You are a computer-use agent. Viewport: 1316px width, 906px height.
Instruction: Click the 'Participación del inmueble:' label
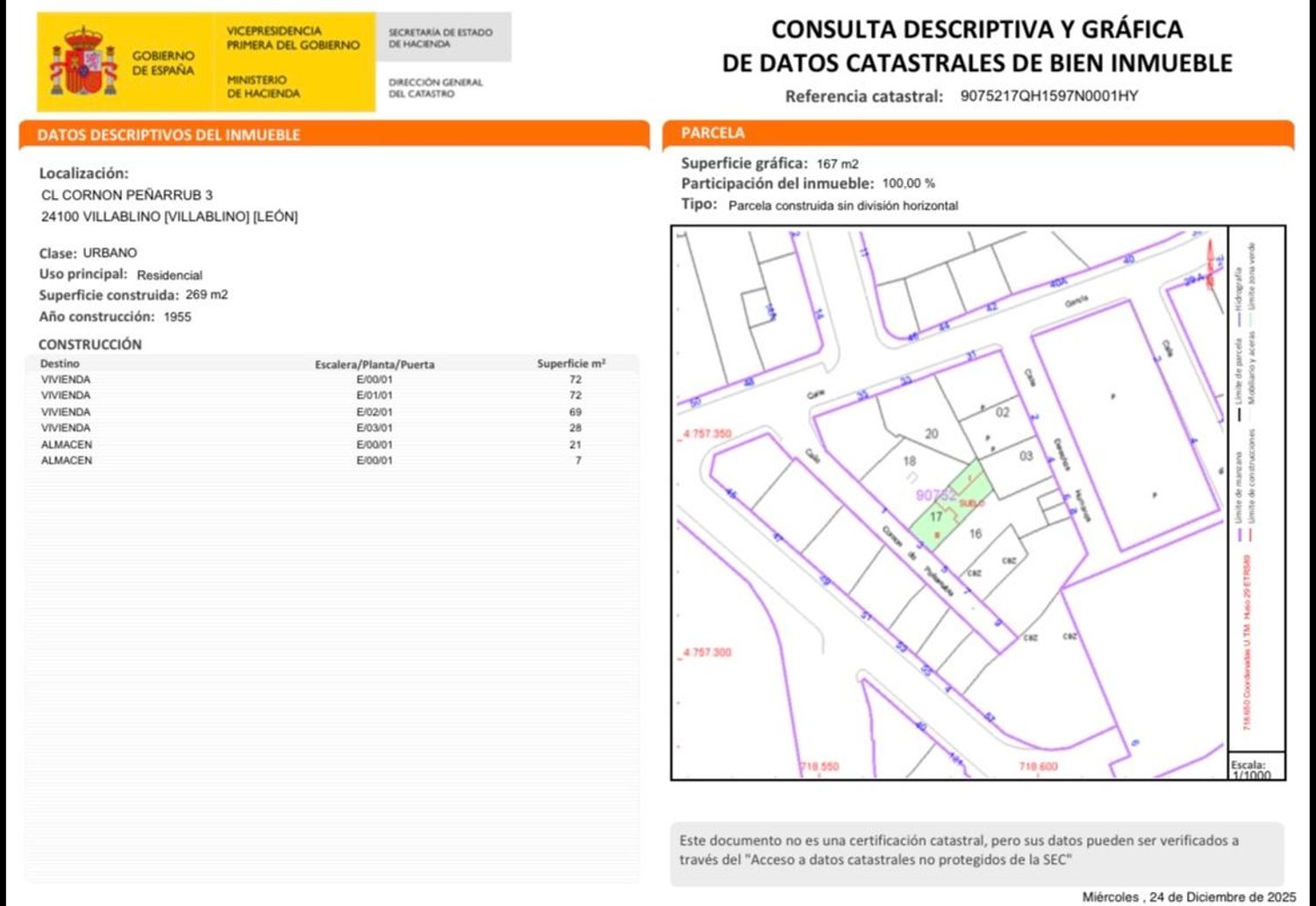(777, 184)
